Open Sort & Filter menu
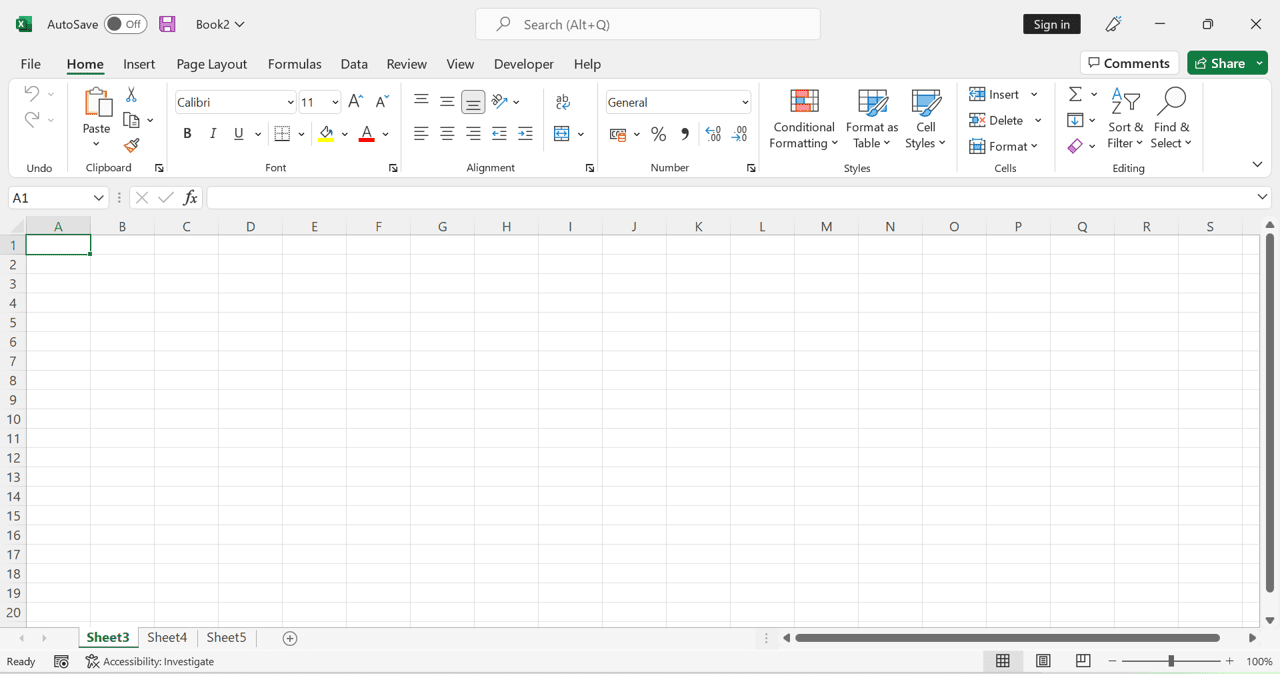The width and height of the screenshot is (1280, 674). pos(1125,119)
